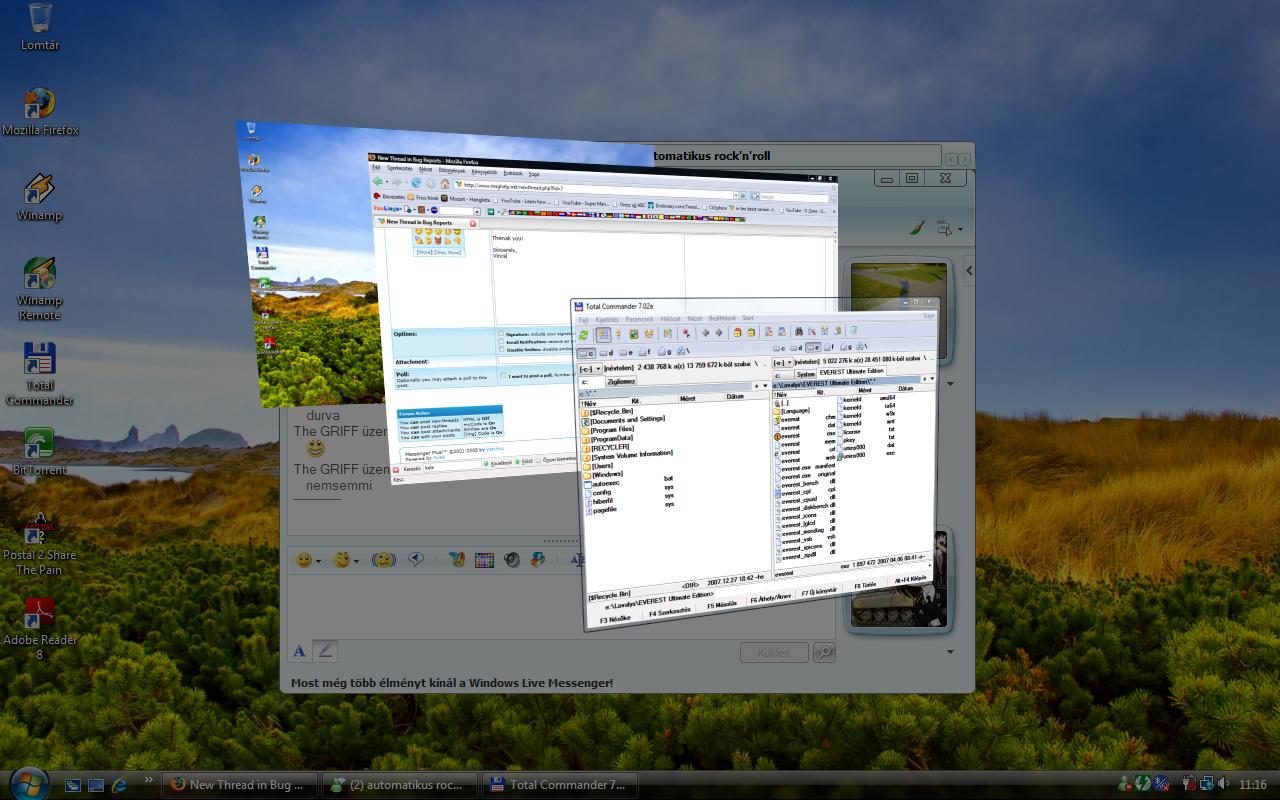
Task: Switch to handwriting mode pen icon
Action: [324, 651]
